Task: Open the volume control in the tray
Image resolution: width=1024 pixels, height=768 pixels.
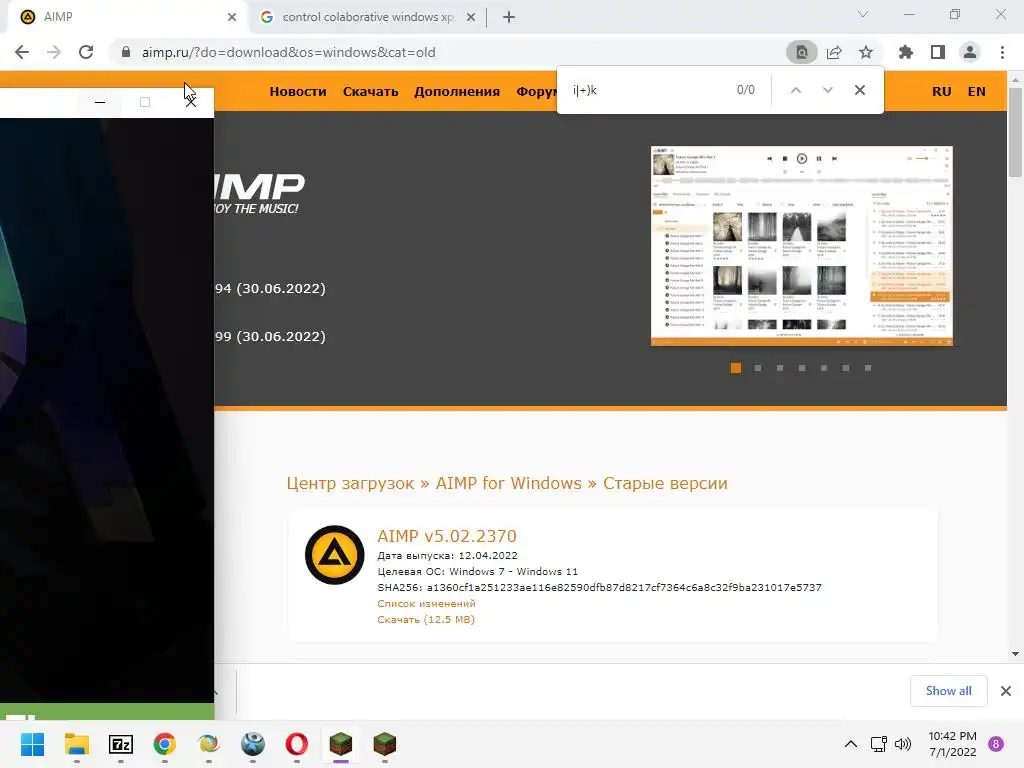Action: (903, 744)
